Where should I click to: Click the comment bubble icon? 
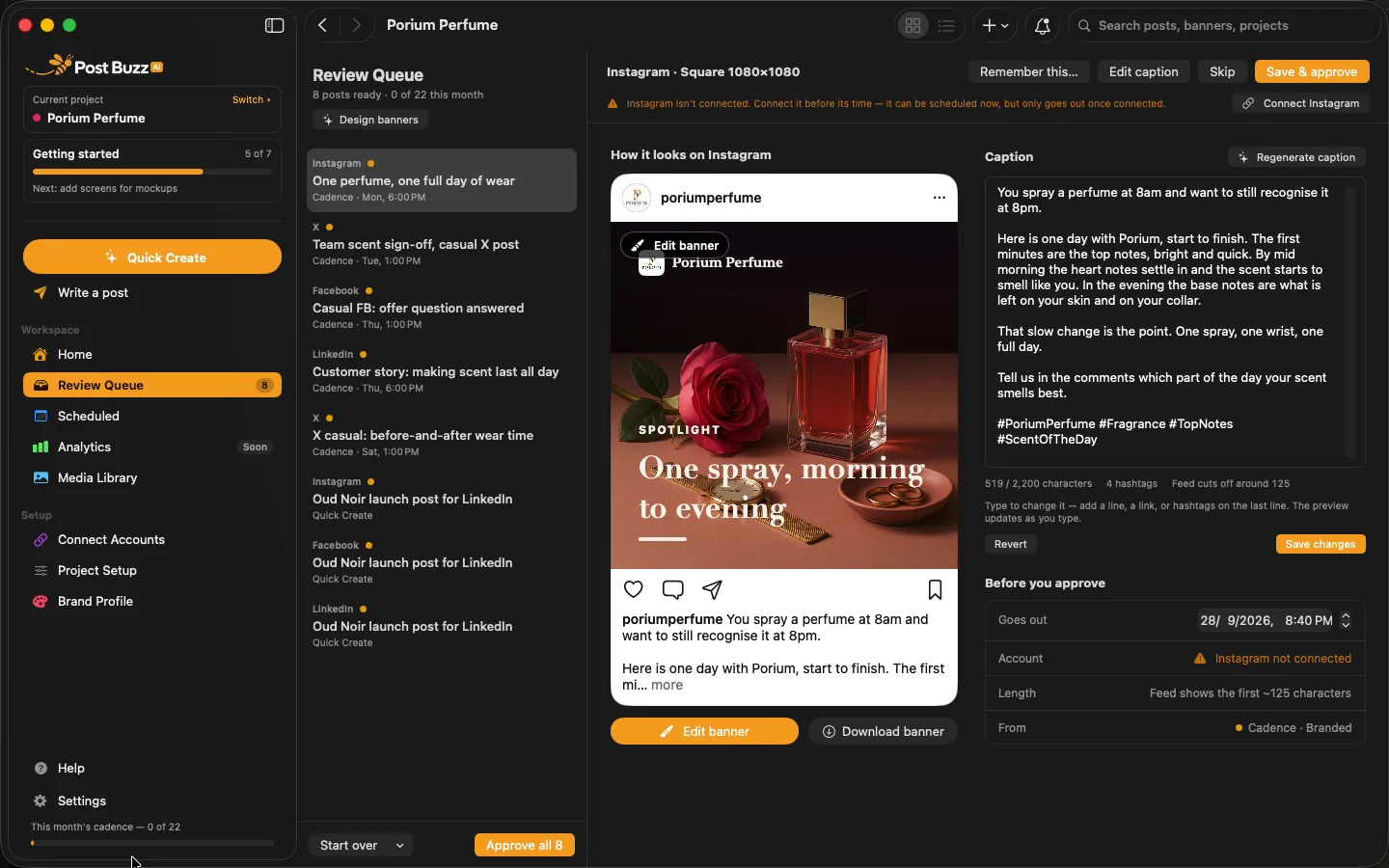(x=673, y=589)
